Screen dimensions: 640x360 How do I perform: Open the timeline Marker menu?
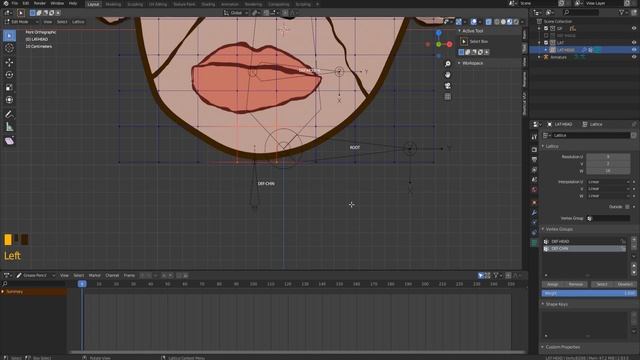point(95,276)
